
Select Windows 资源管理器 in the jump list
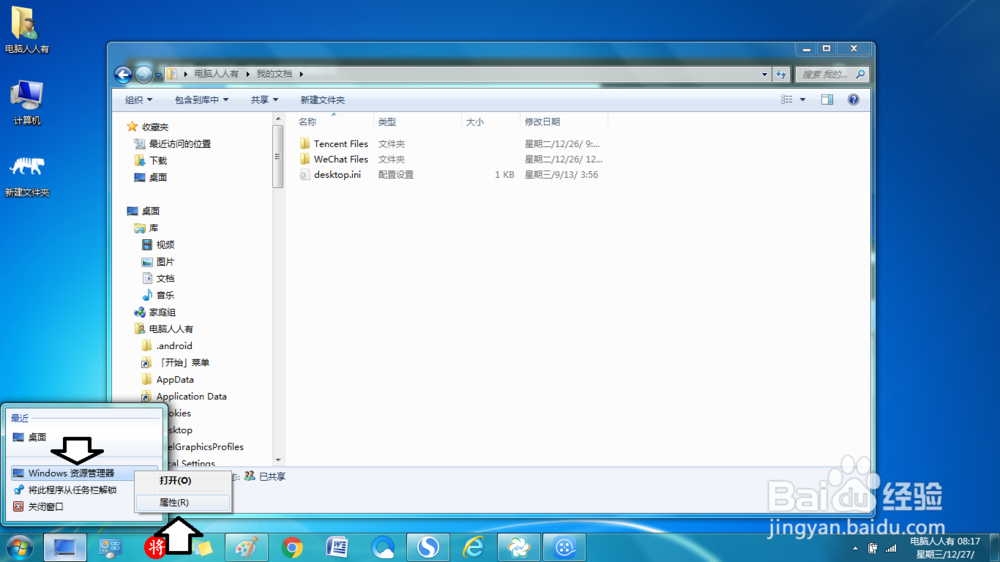72,473
